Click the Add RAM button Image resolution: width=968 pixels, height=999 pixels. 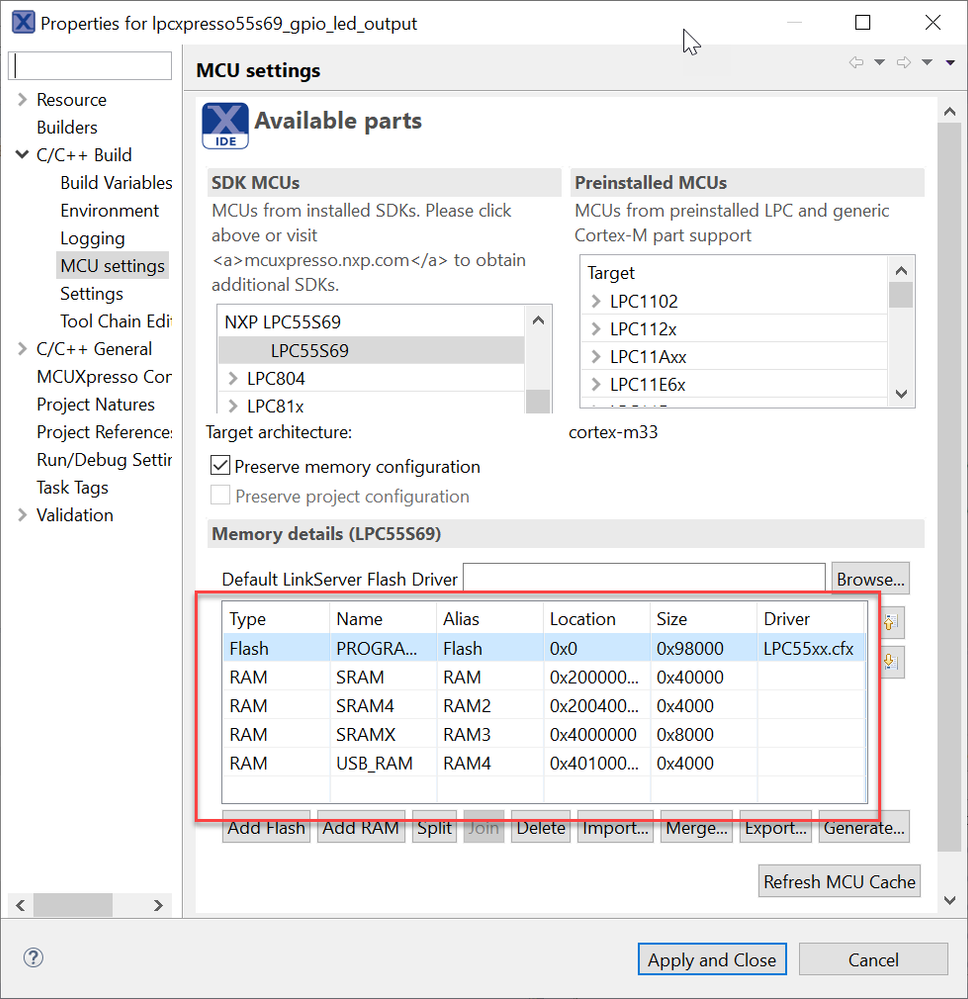pos(361,828)
